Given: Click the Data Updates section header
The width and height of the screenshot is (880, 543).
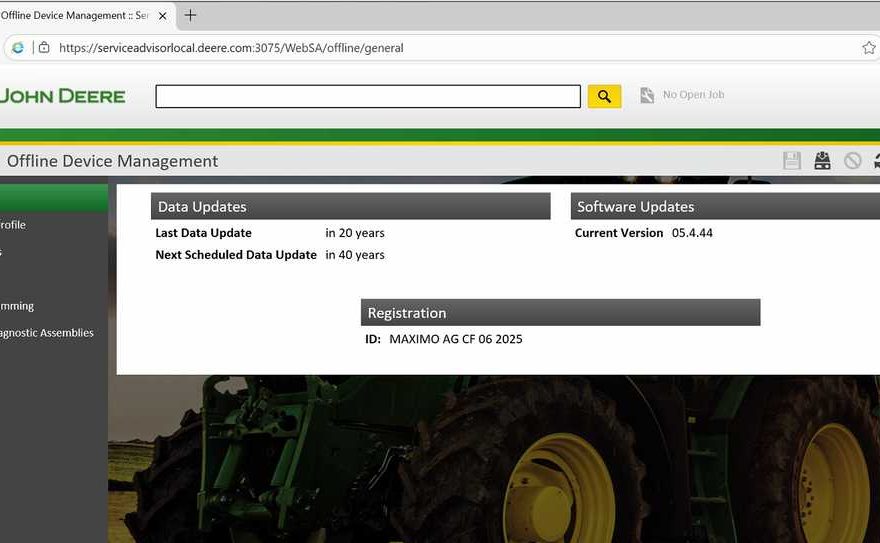Looking at the screenshot, I should (x=350, y=206).
